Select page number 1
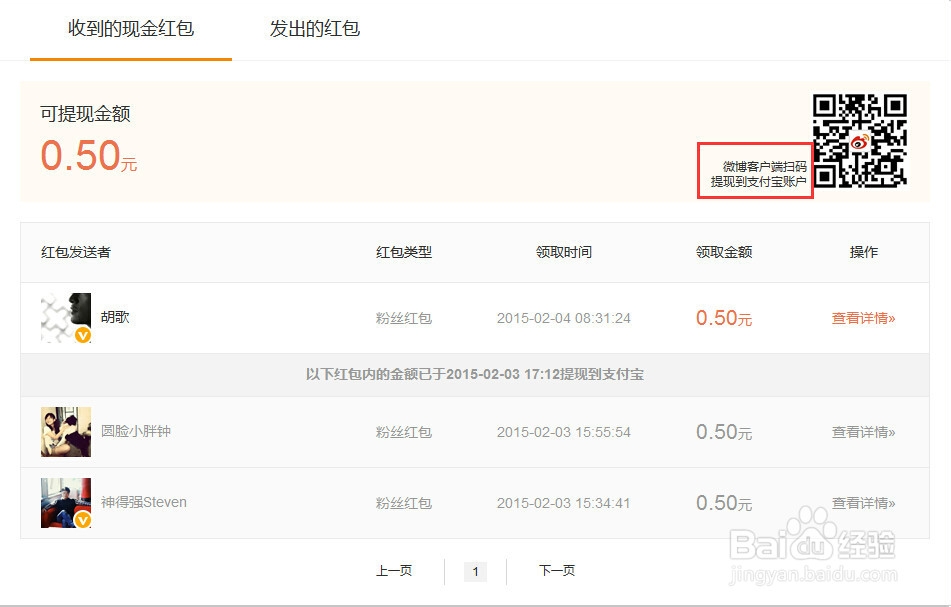 476,571
